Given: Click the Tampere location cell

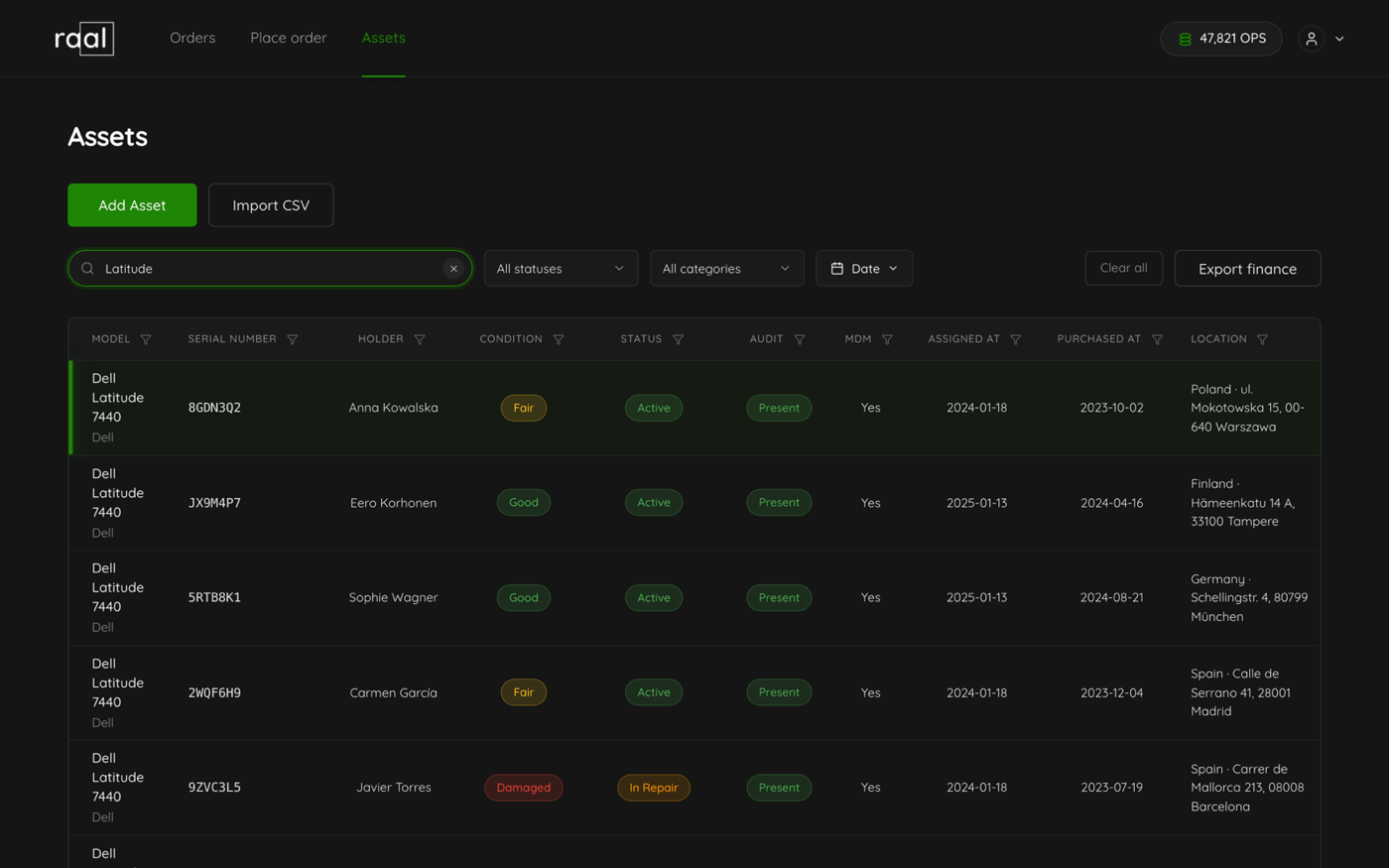Looking at the screenshot, I should coord(1243,503).
